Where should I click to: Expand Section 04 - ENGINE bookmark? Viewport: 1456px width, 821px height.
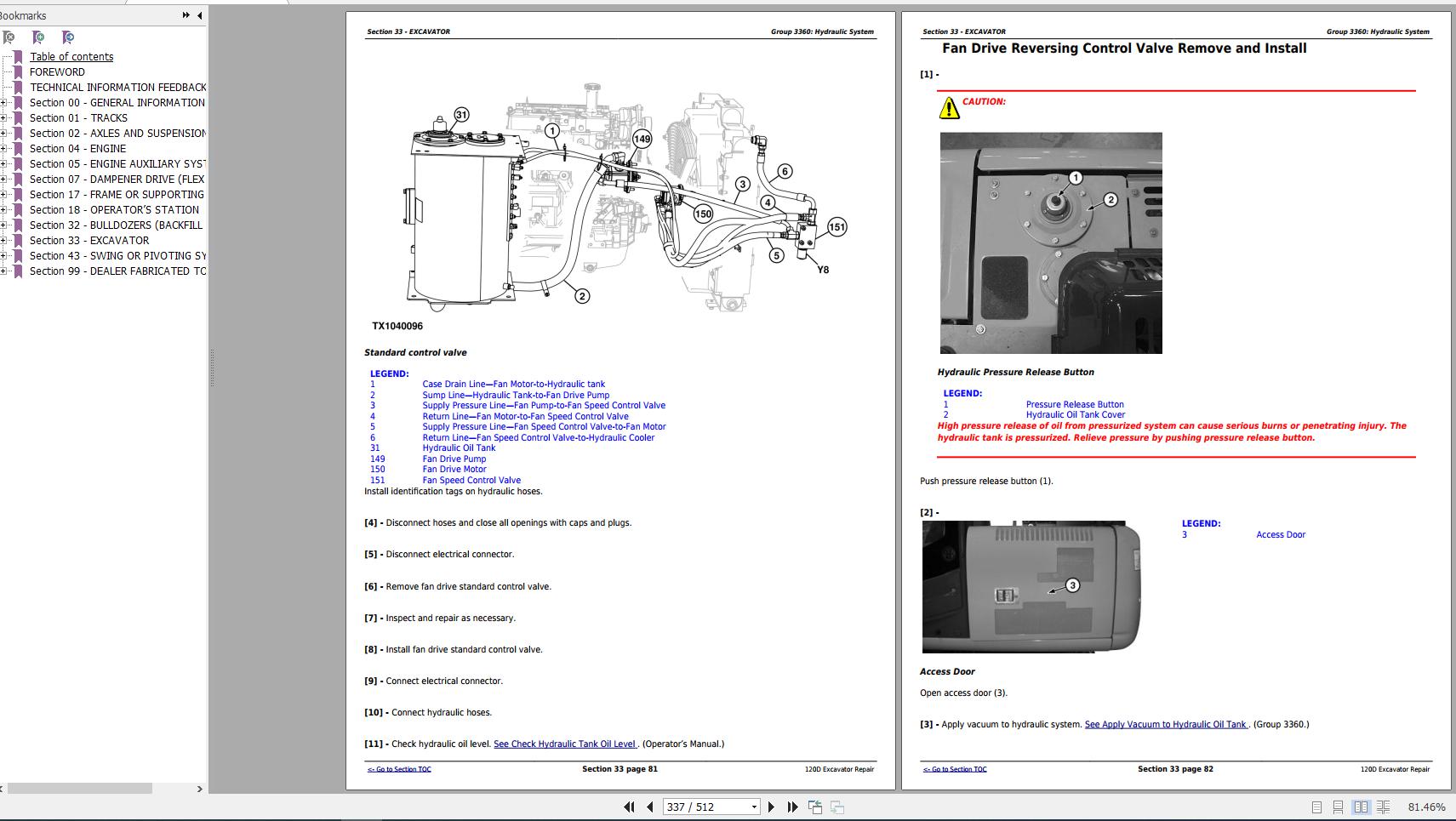click(x=3, y=149)
